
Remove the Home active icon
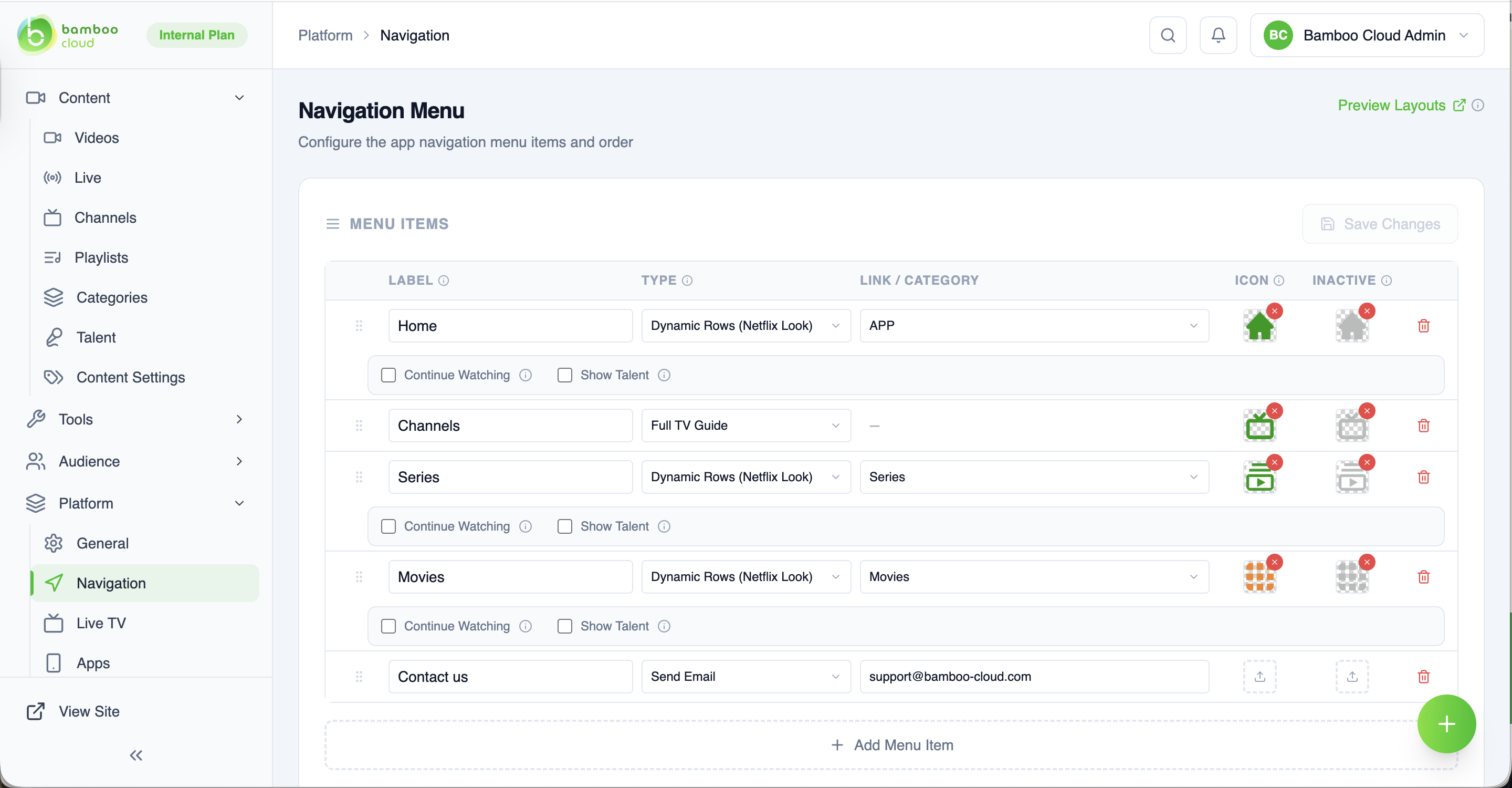coord(1274,311)
